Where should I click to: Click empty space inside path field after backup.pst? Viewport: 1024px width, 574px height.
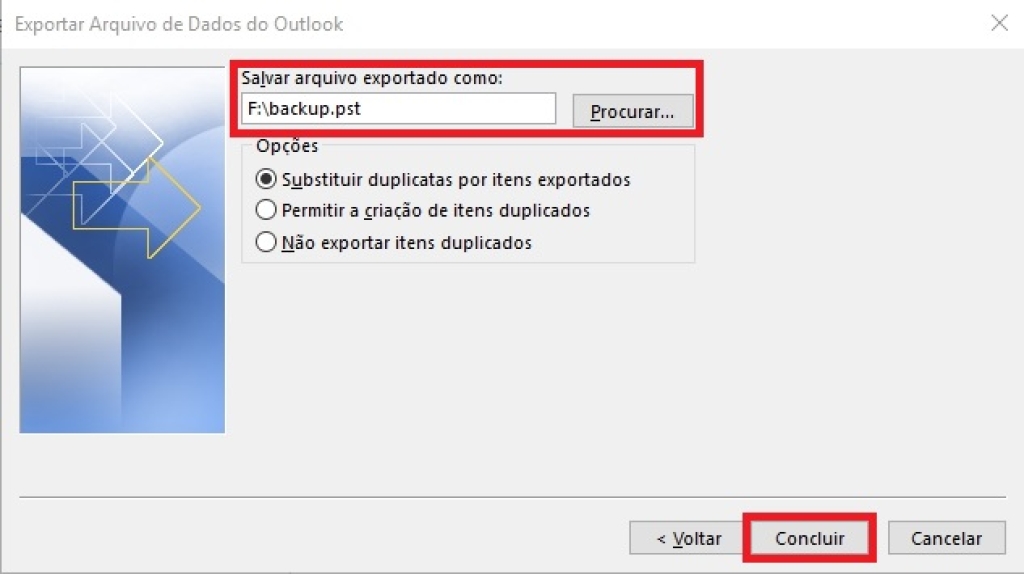[x=457, y=108]
